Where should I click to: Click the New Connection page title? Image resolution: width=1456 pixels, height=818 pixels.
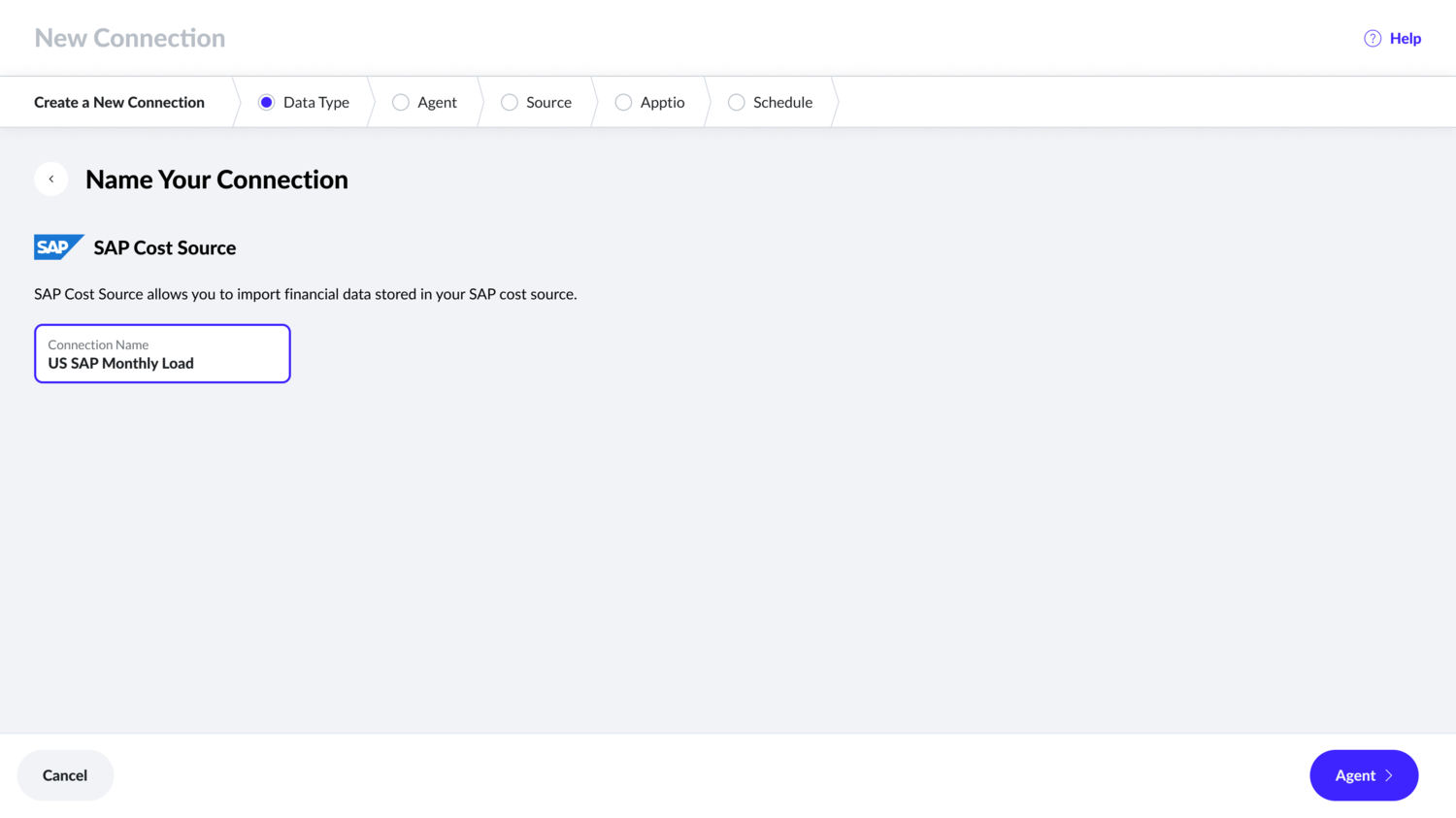(130, 38)
